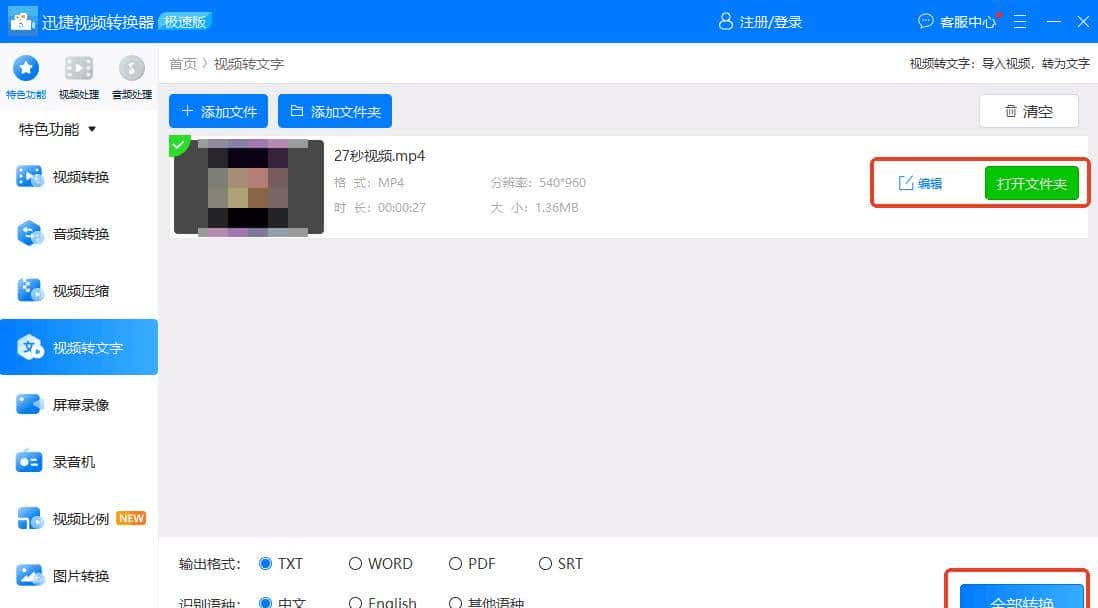
Task: Click the 27秒视频.mp4 video thumbnail
Action: 248,188
